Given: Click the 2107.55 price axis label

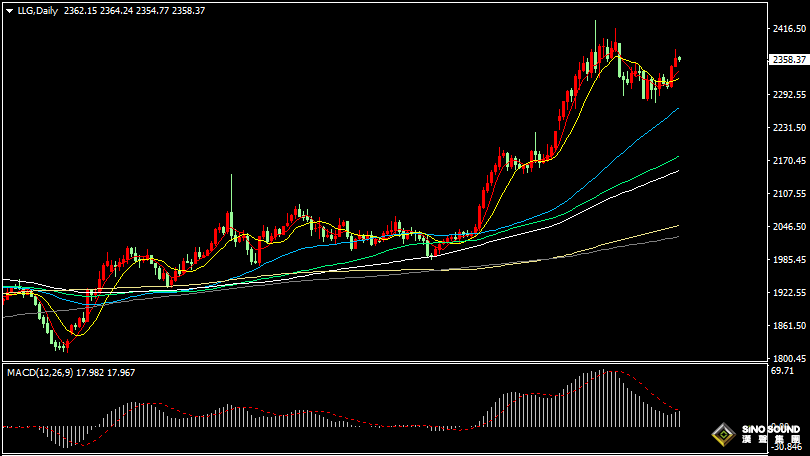Looking at the screenshot, I should click(x=789, y=194).
